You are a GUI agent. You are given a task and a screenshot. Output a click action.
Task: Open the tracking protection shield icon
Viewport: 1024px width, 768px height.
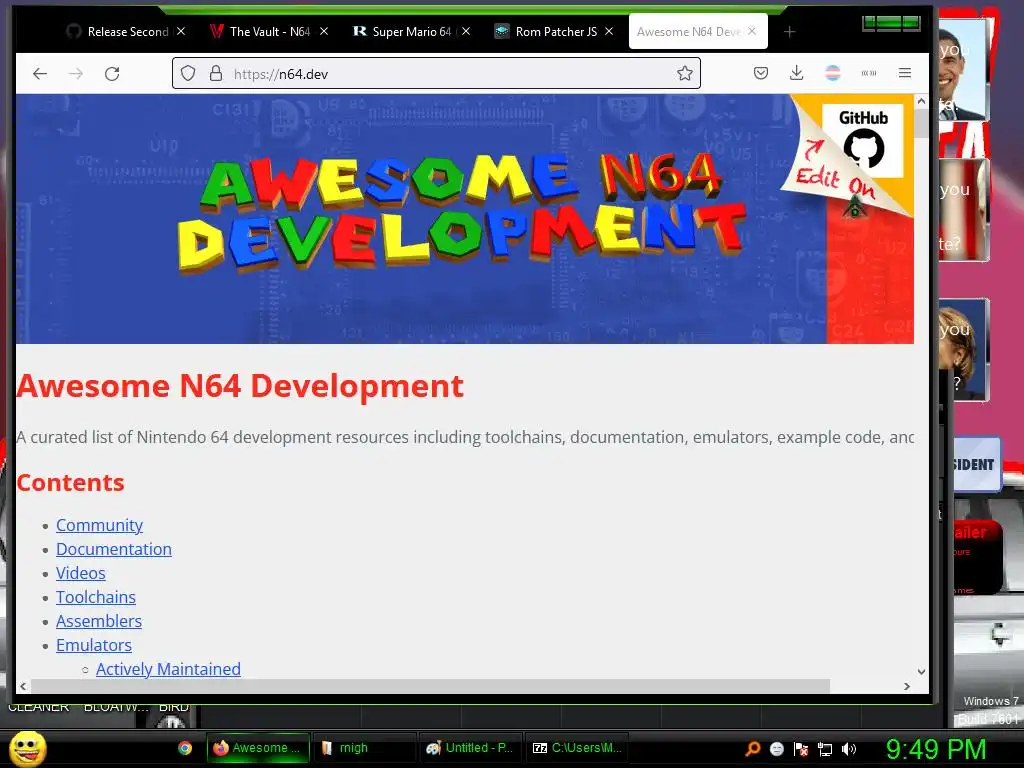tap(188, 73)
